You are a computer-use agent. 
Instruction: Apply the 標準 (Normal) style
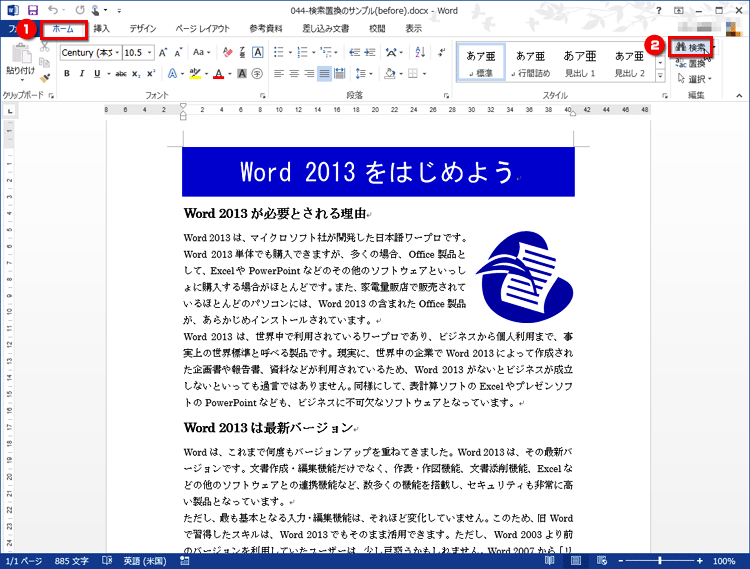coord(481,63)
